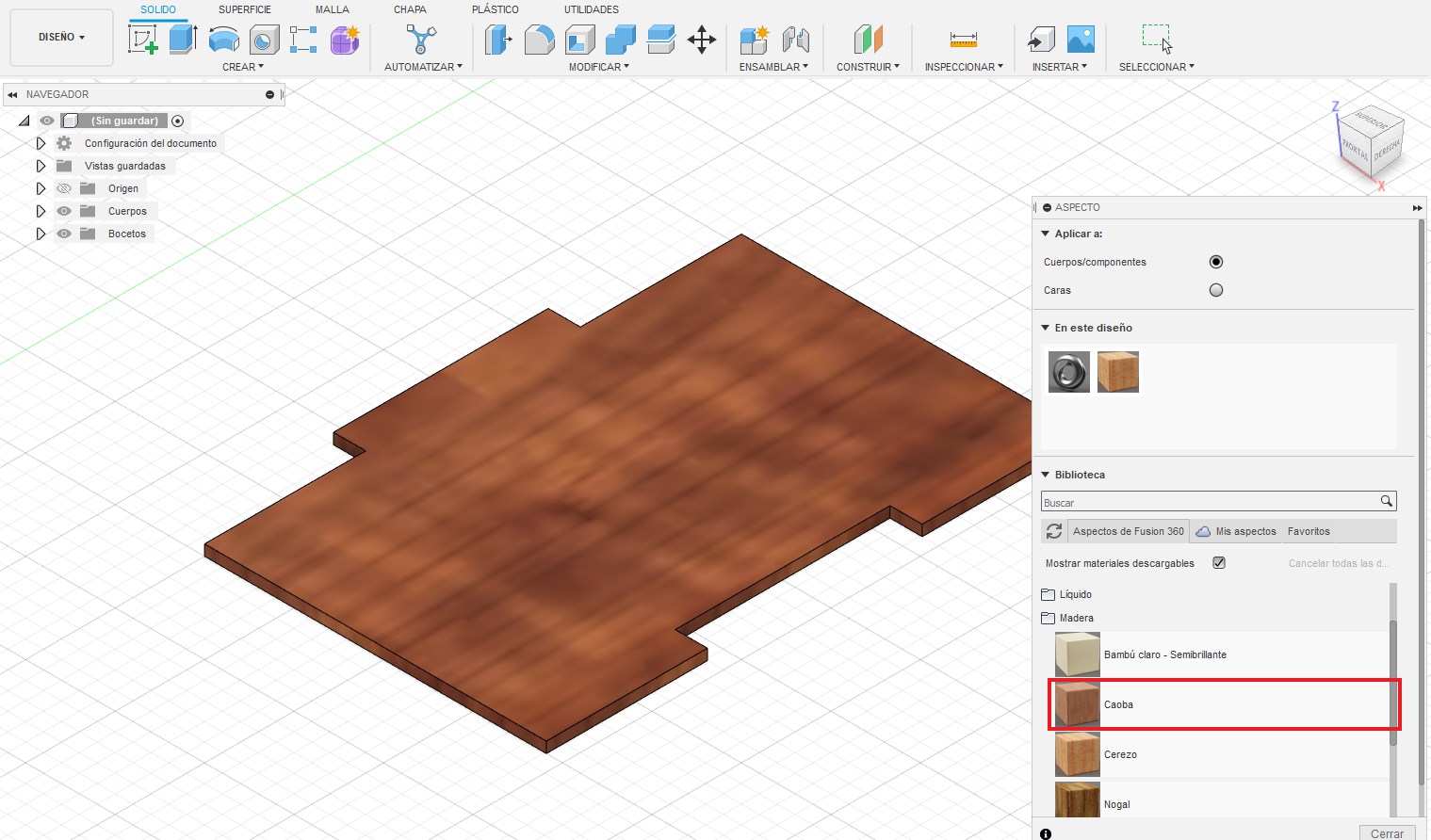Activate the root component radio button
This screenshot has height=840, width=1431.
click(x=177, y=121)
